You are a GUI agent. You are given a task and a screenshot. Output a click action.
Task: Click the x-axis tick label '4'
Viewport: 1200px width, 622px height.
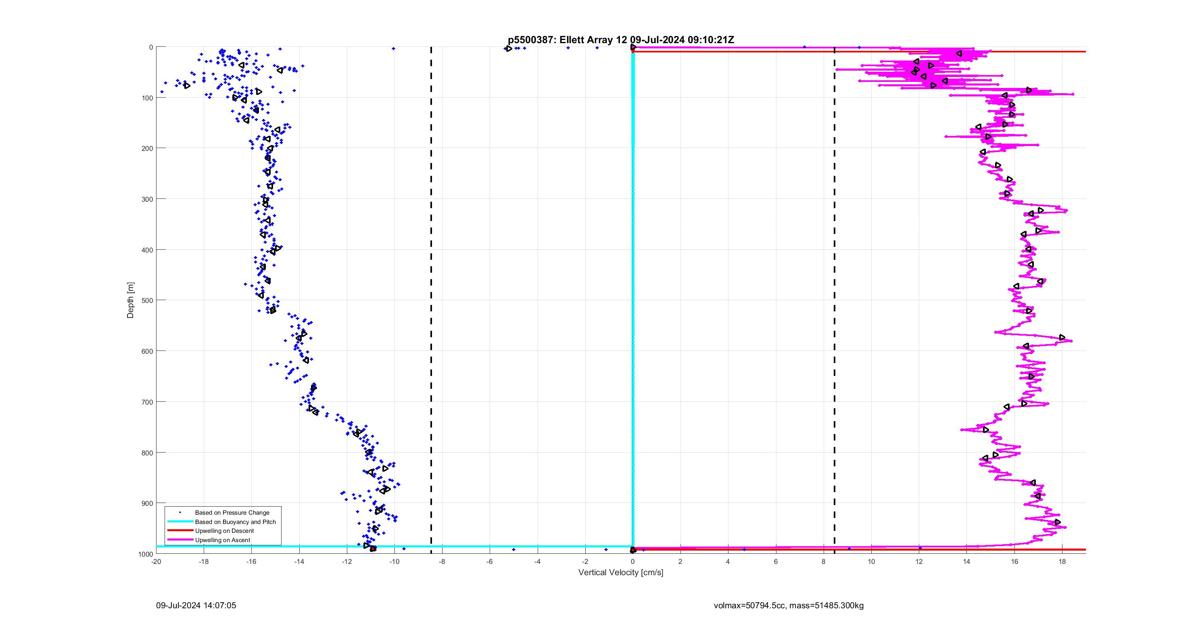coord(728,561)
